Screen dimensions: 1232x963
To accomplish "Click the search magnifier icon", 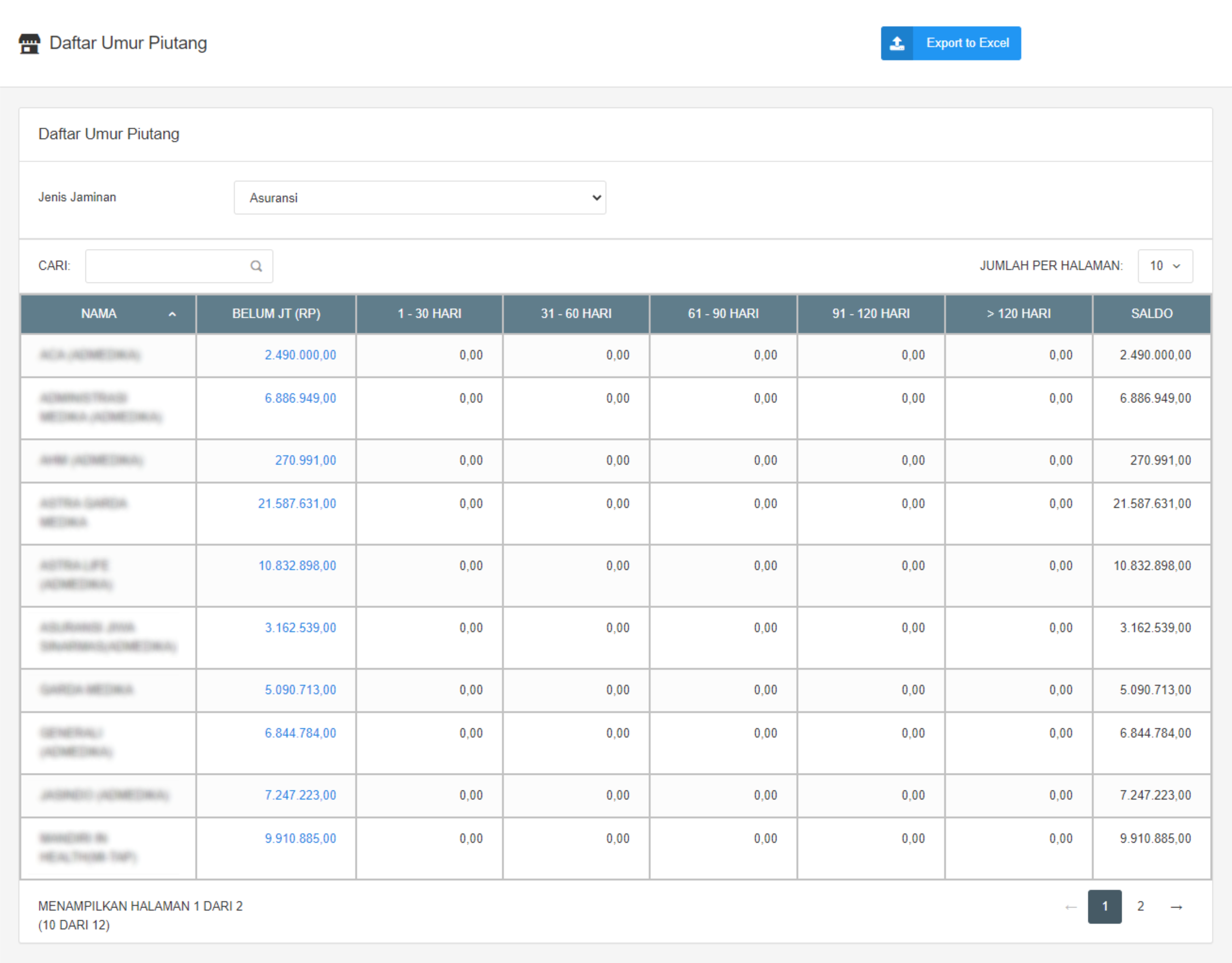I will (256, 266).
